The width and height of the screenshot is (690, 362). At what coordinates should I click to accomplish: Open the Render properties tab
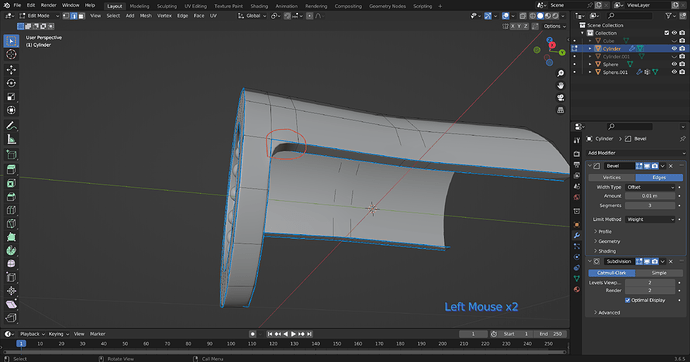pos(576,154)
